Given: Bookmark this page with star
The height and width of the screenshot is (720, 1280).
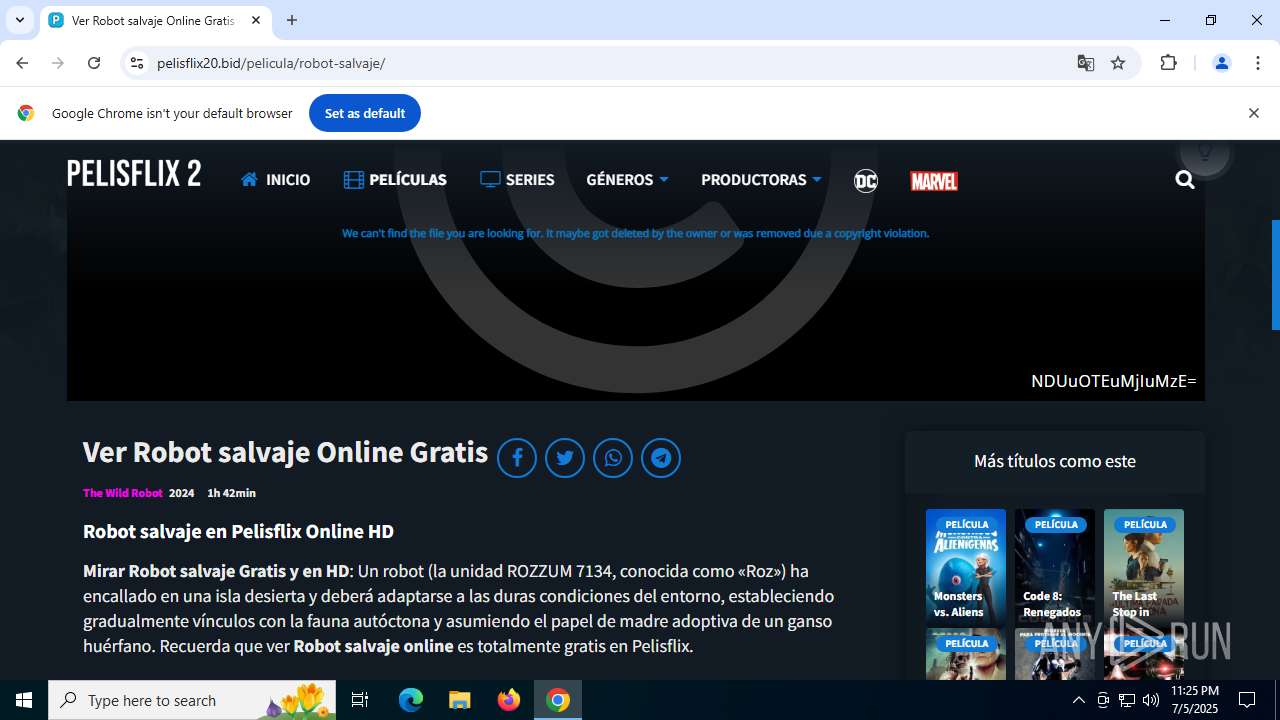Looking at the screenshot, I should [1118, 63].
